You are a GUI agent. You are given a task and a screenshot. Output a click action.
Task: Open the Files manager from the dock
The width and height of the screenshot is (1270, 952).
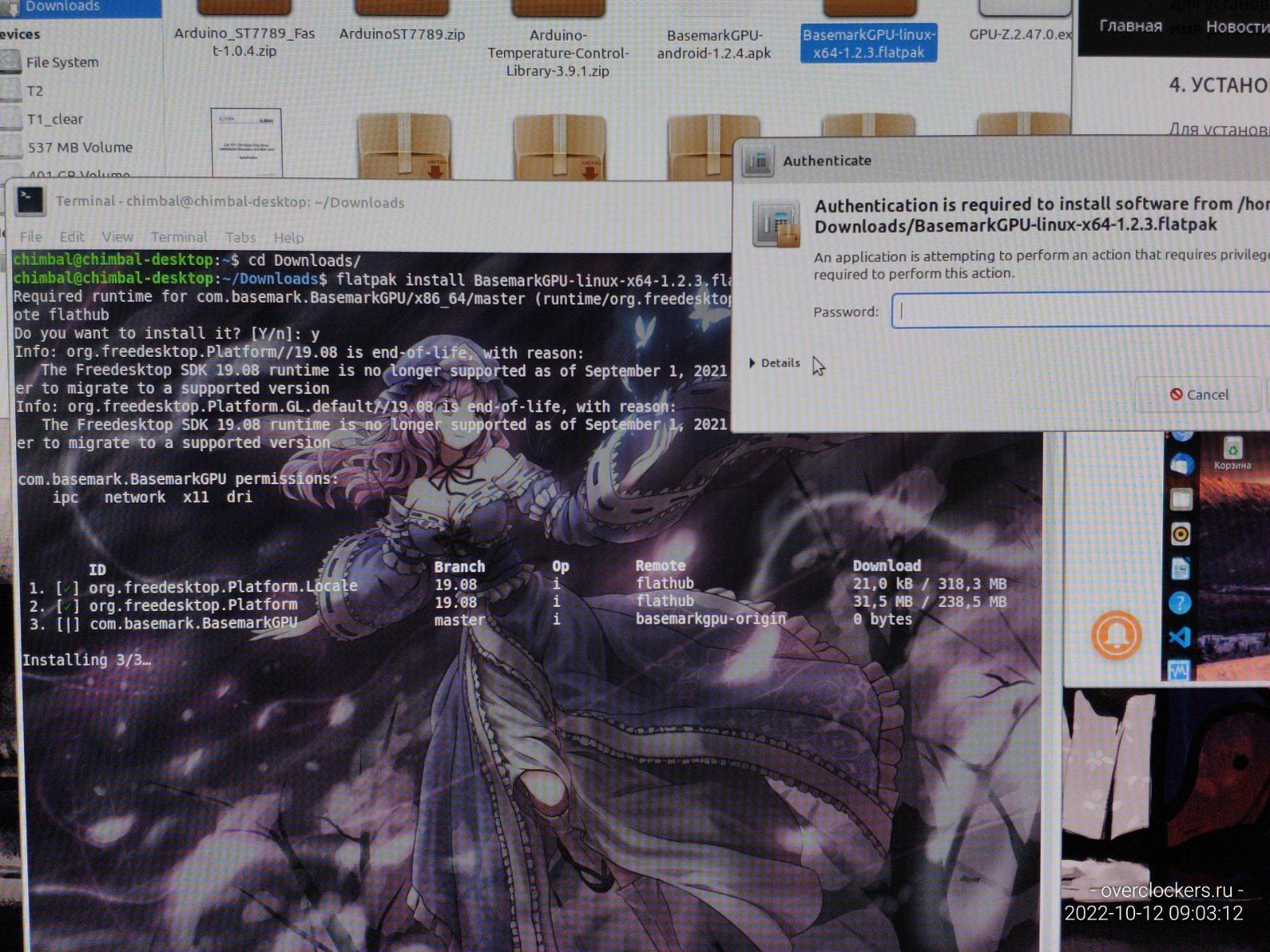[x=1180, y=499]
